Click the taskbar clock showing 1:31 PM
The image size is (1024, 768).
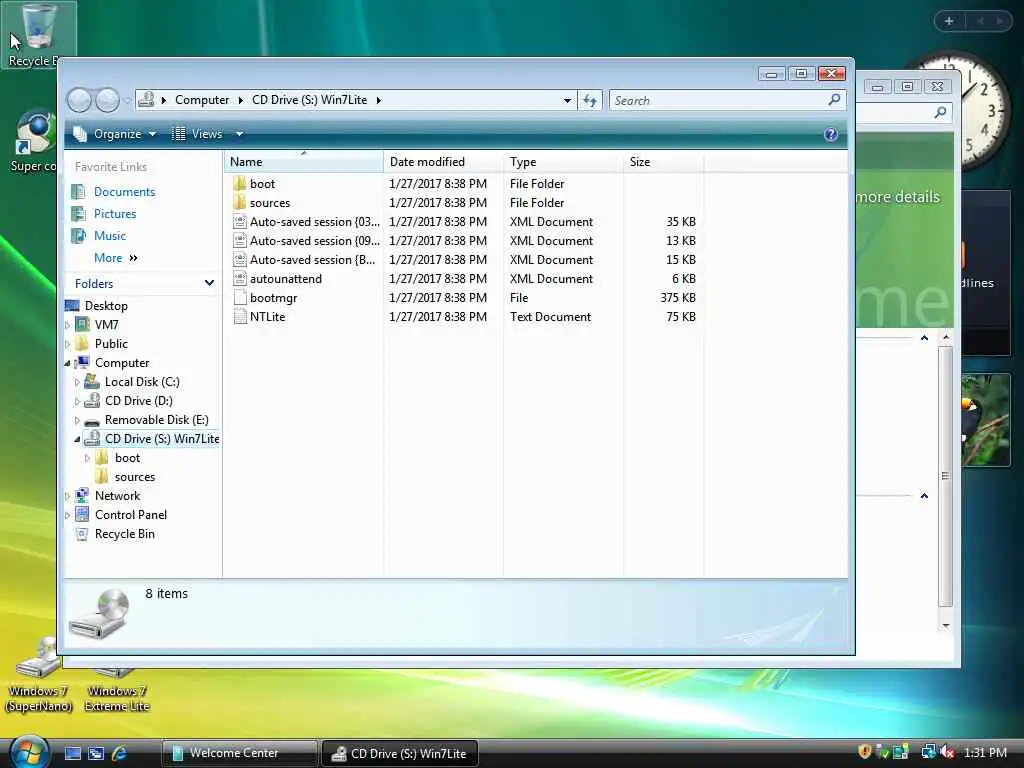(x=985, y=752)
